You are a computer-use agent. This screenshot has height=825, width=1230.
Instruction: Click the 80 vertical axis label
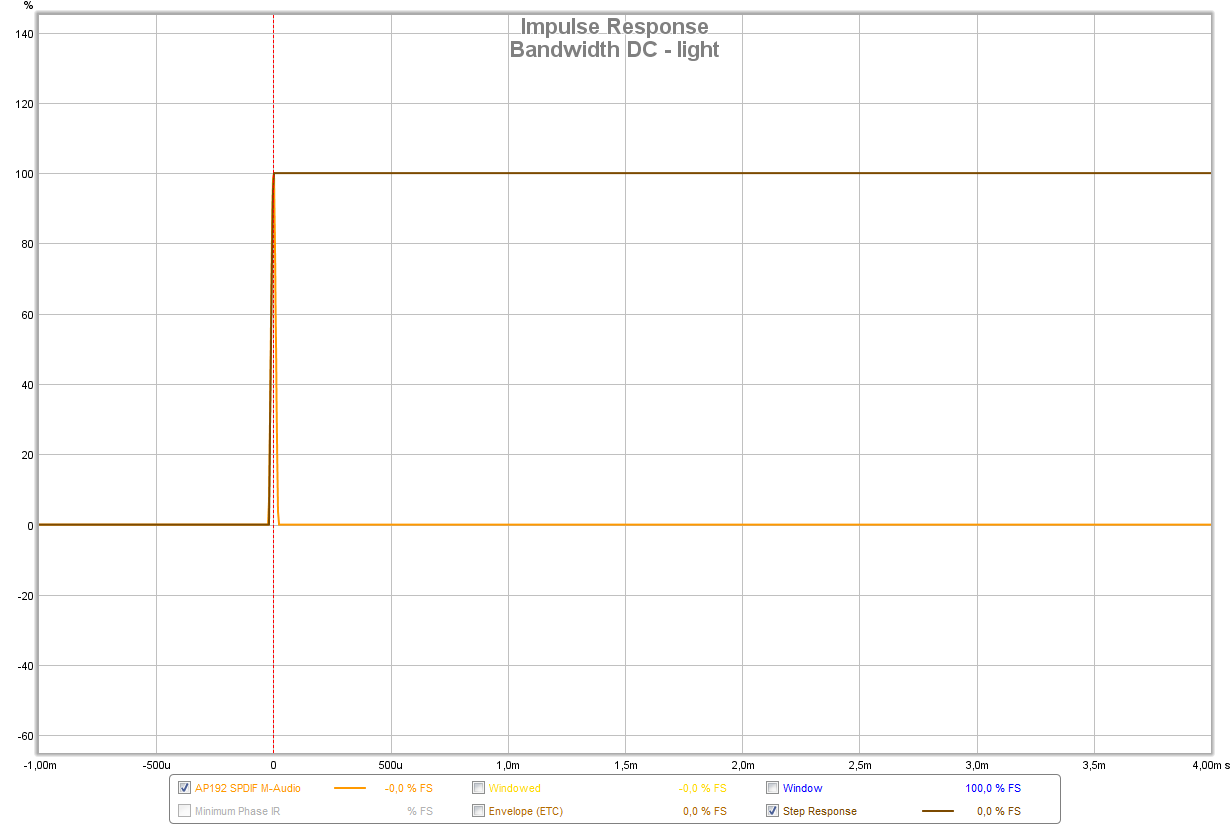(27, 244)
